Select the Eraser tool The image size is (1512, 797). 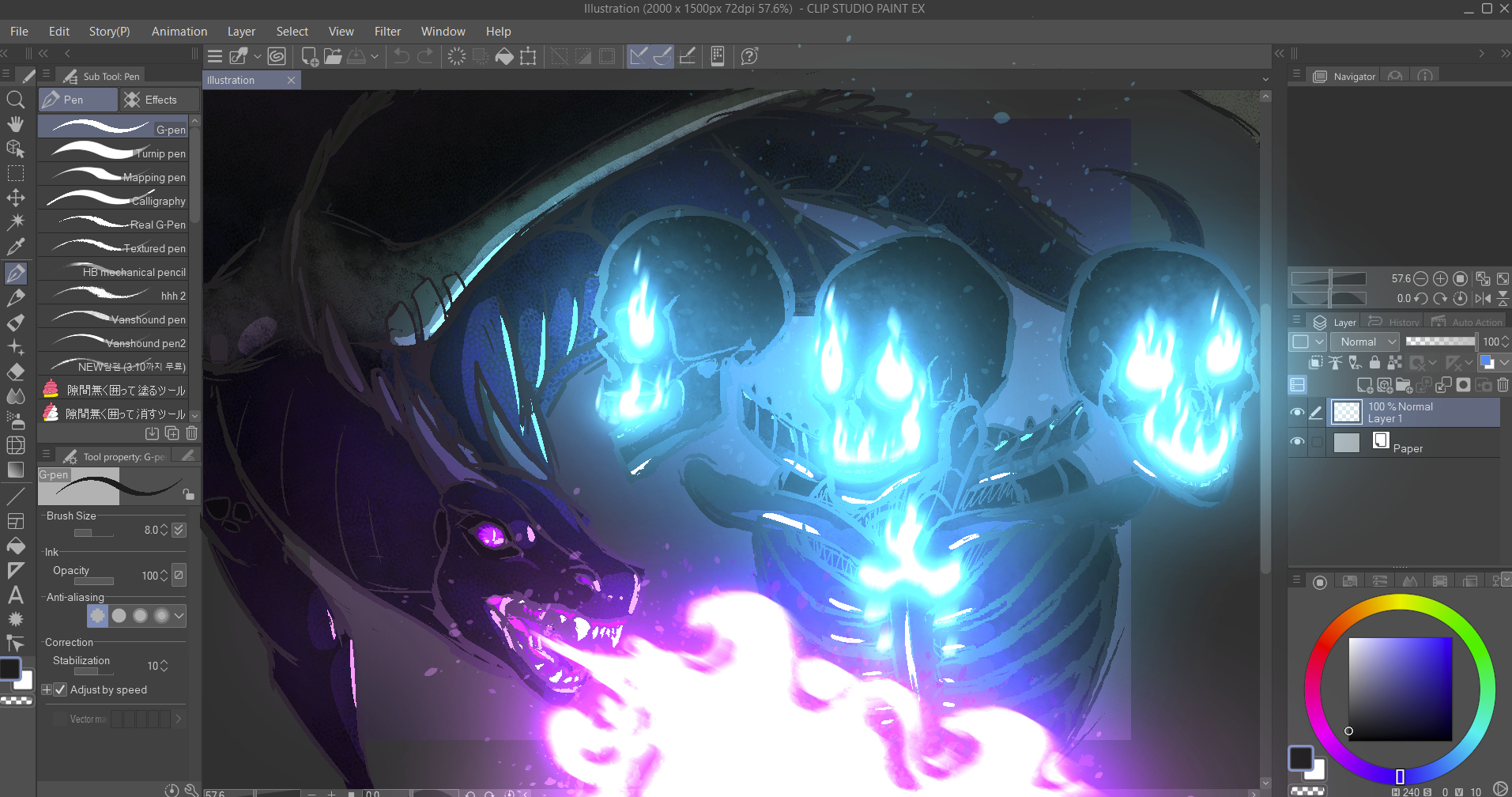15,372
